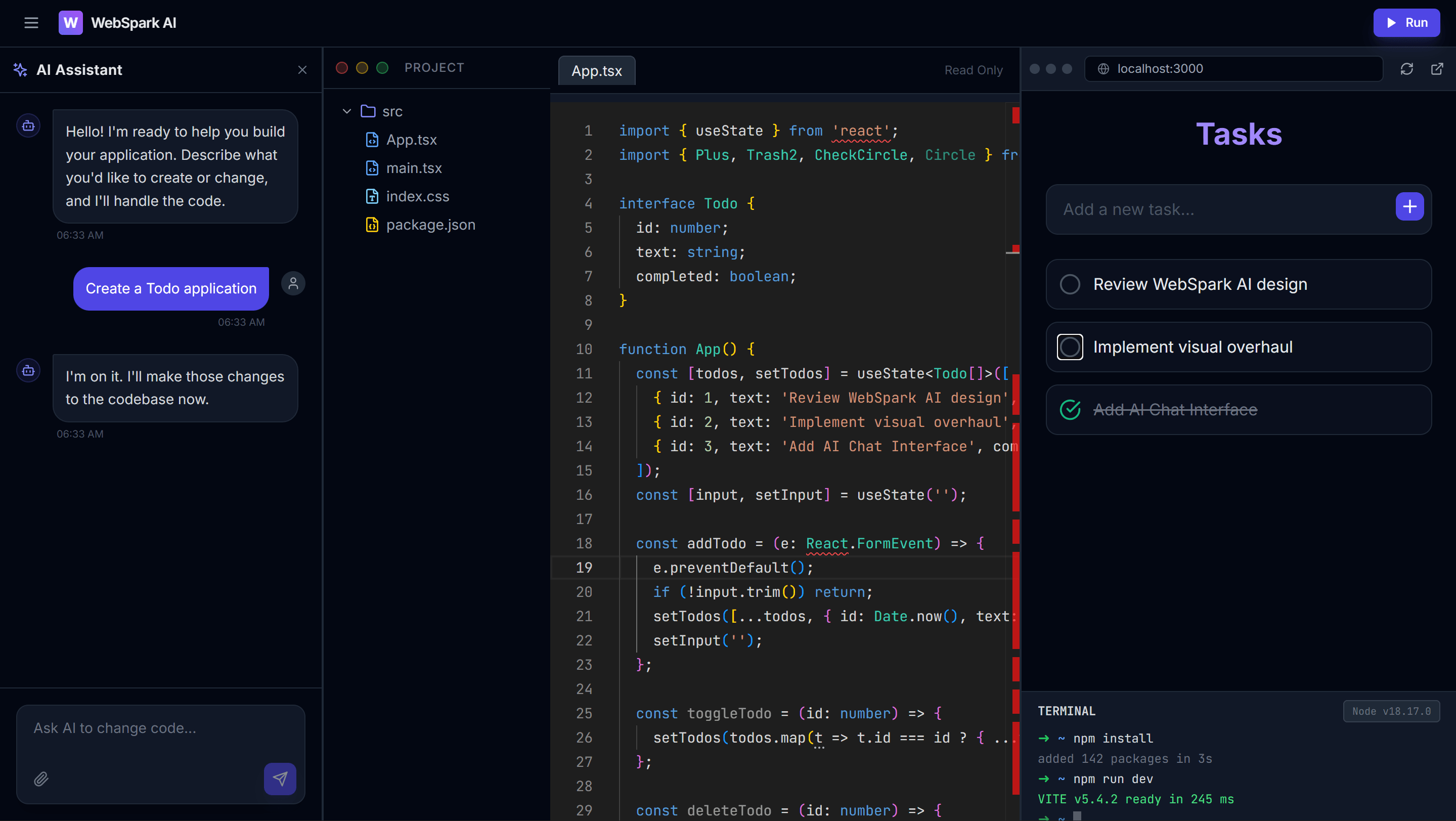Click the setInput('') code line
This screenshot has width=1456, height=821.
coord(708,640)
